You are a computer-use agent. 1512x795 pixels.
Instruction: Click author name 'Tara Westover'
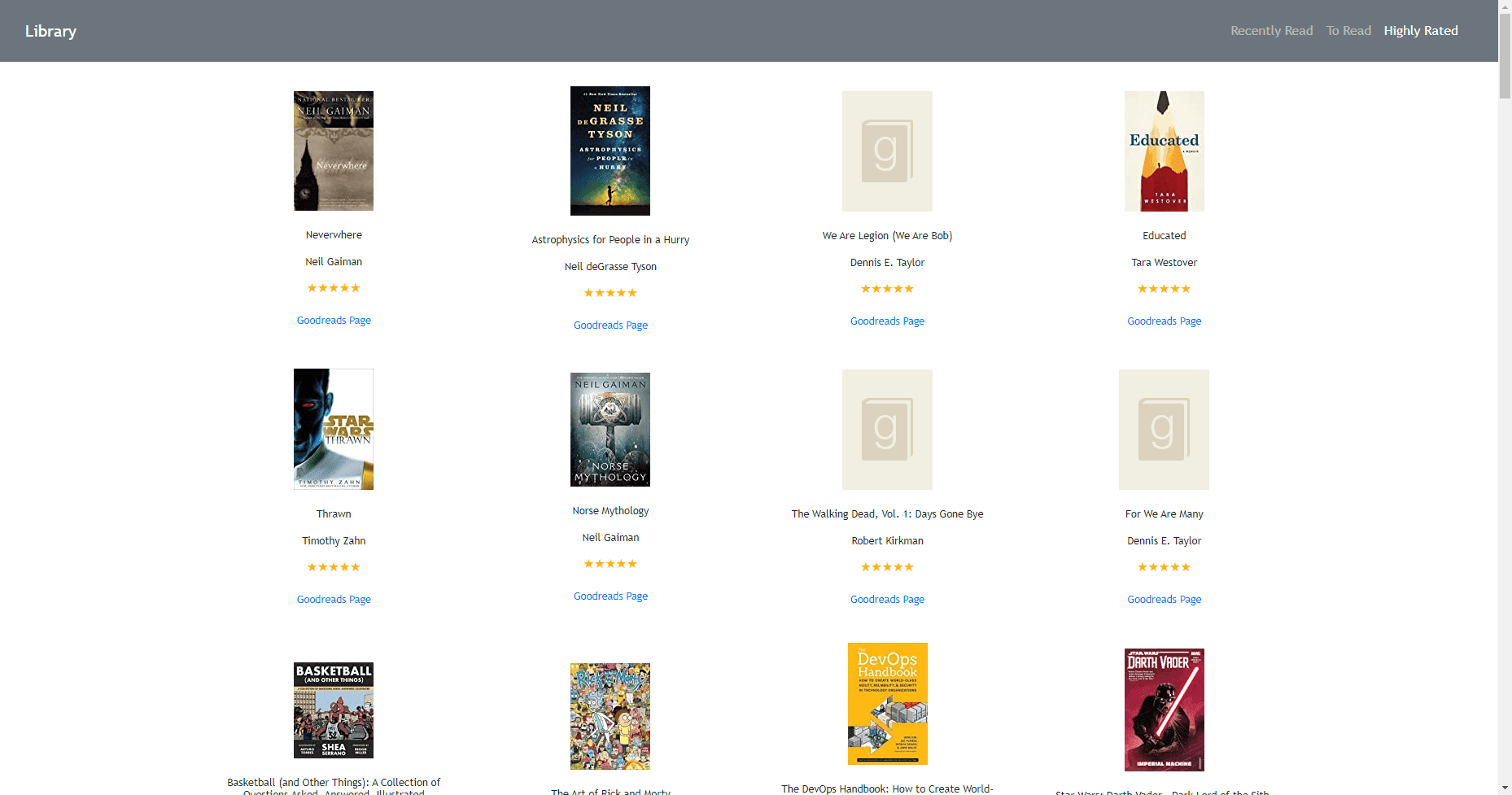coord(1164,263)
